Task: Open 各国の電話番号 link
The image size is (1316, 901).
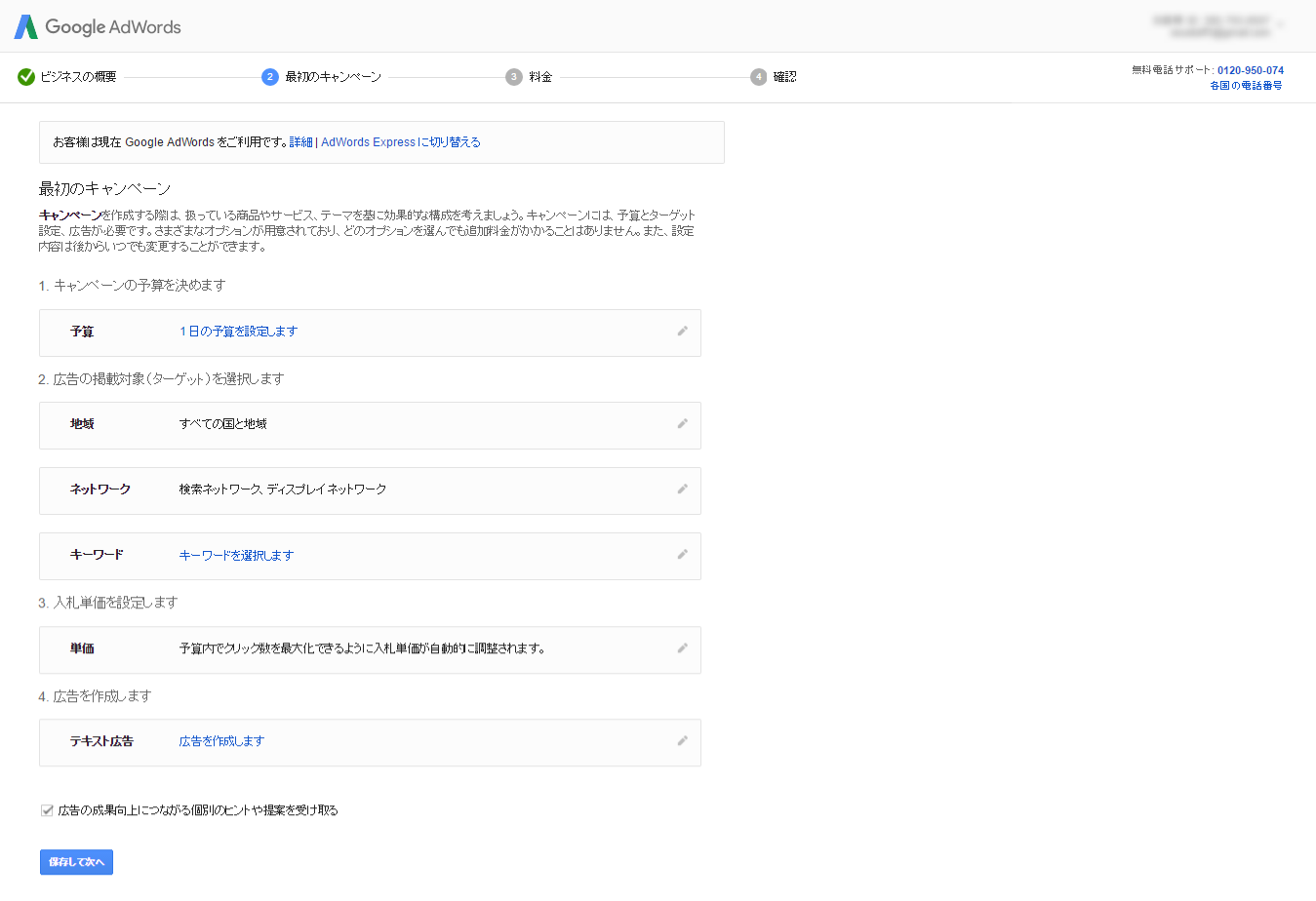Action: 1246,86
